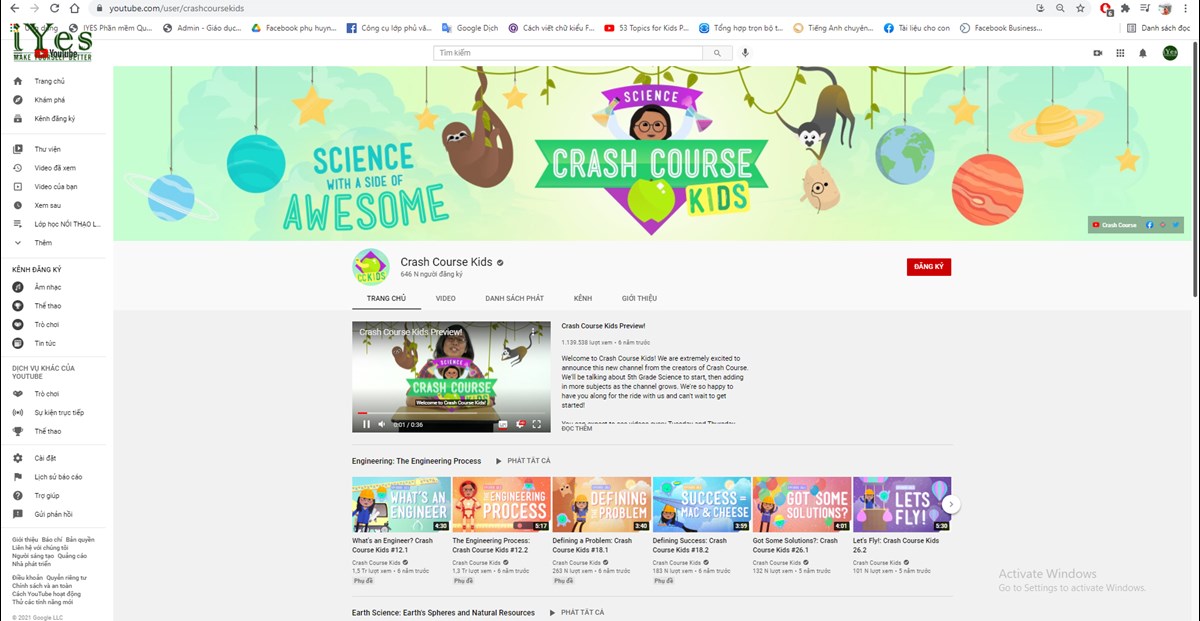Play all Earth Science playlist videos
Image resolution: width=1200 pixels, height=621 pixels.
click(x=577, y=612)
